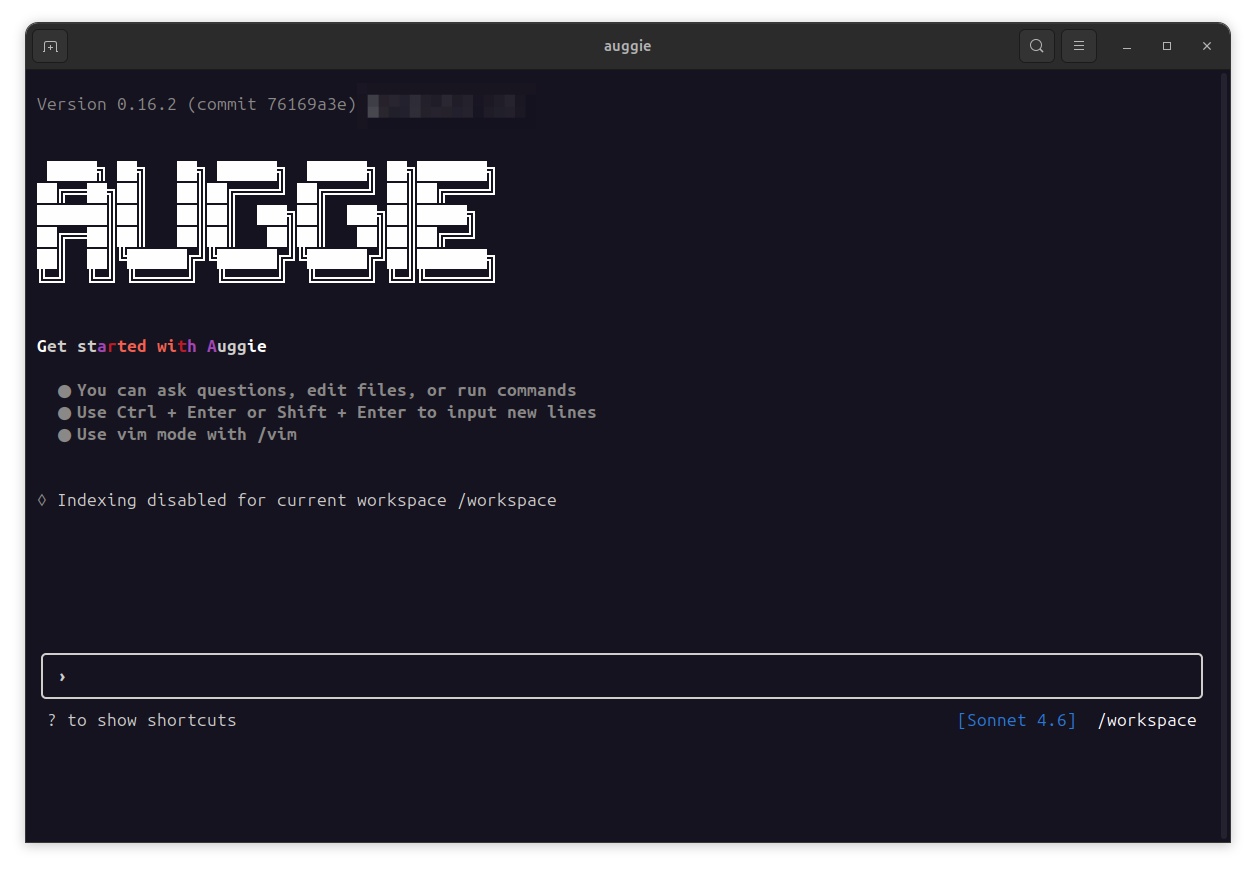This screenshot has width=1256, height=871.
Task: Click /workspace in the indexing message
Action: (507, 500)
